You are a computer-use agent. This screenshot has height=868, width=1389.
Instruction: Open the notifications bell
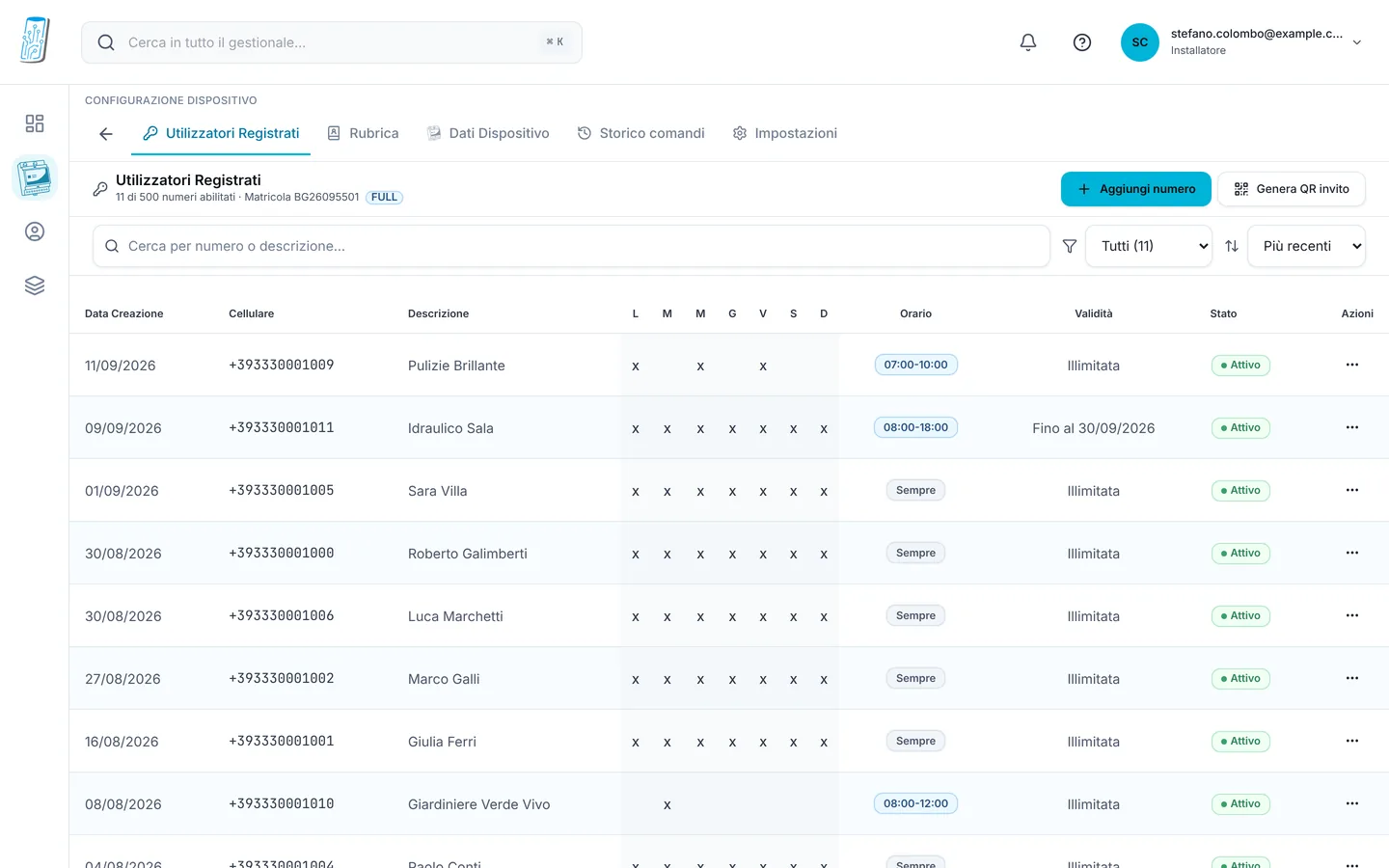pos(1028,42)
